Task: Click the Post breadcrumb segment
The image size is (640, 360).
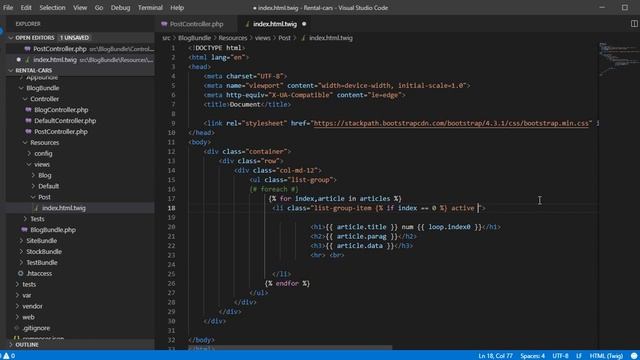Action: tap(284, 38)
